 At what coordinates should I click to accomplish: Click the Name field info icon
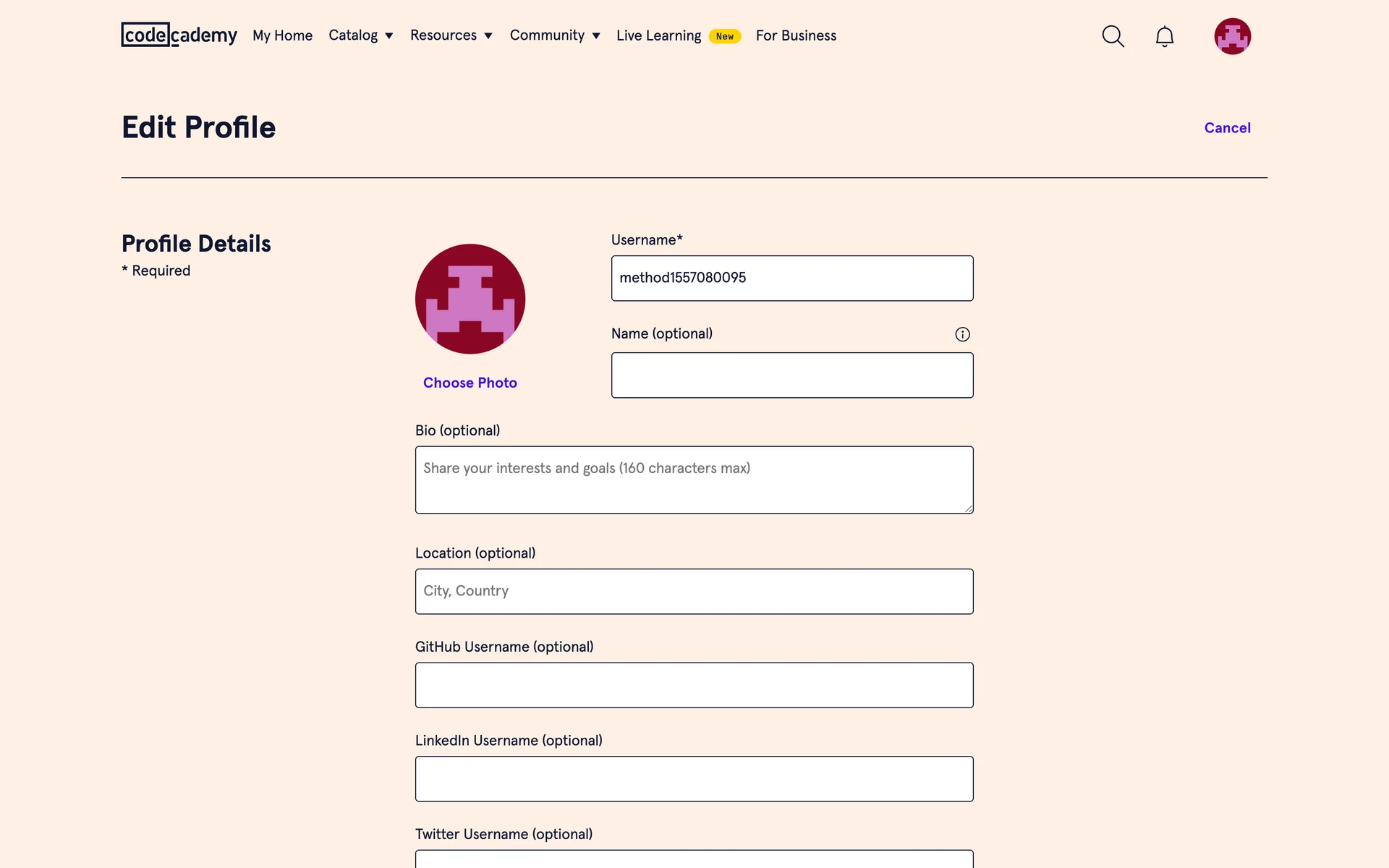[962, 334]
